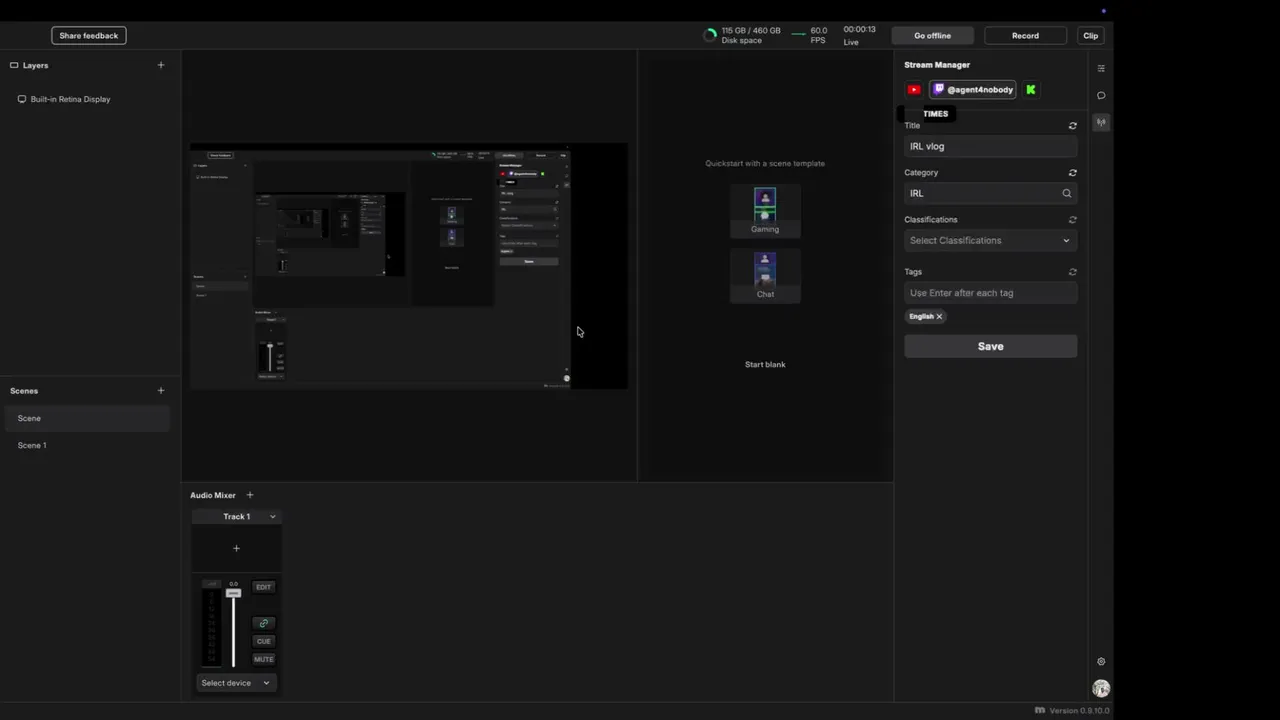Add an audio source inside Track 1
1280x720 pixels.
(x=236, y=548)
